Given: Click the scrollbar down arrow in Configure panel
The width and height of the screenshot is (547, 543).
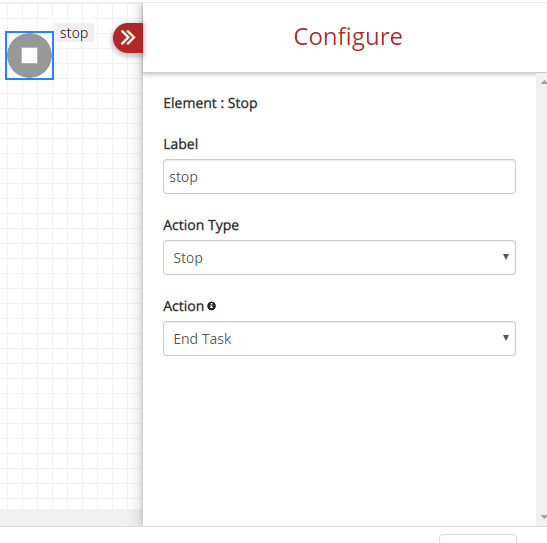Looking at the screenshot, I should (x=543, y=517).
